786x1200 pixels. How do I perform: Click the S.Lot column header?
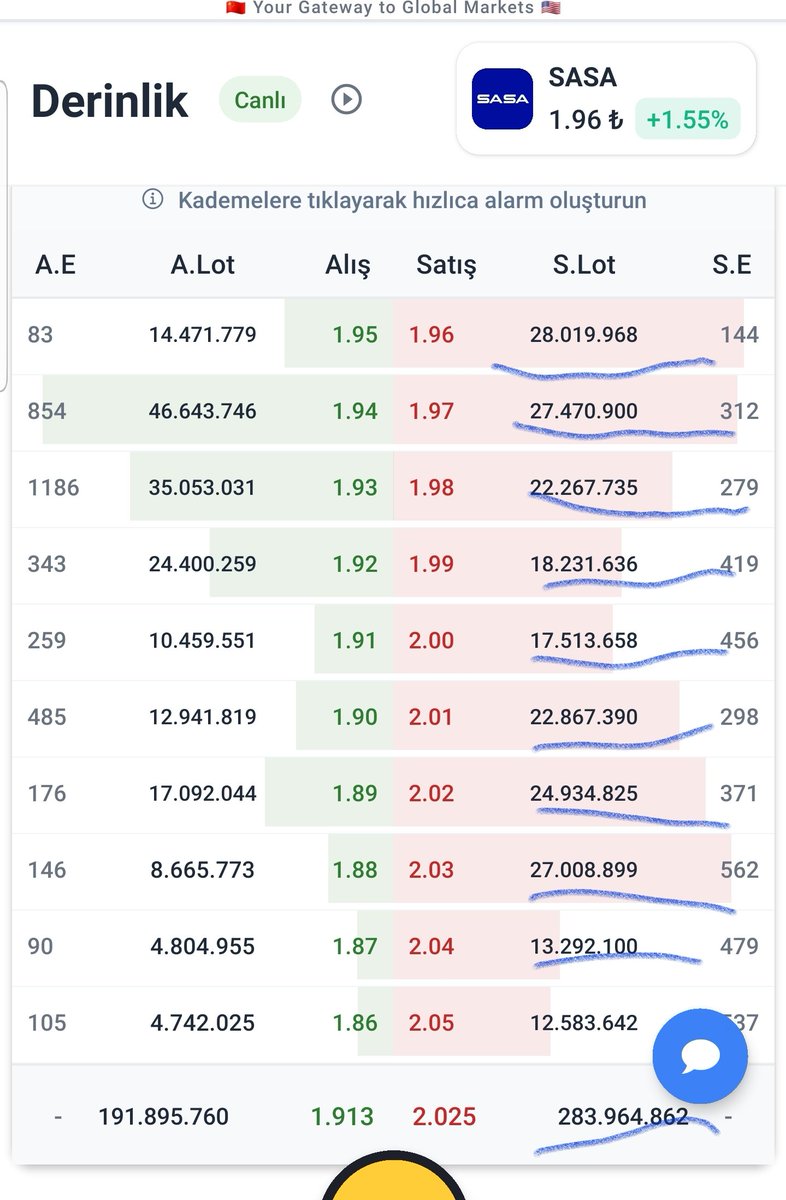584,265
